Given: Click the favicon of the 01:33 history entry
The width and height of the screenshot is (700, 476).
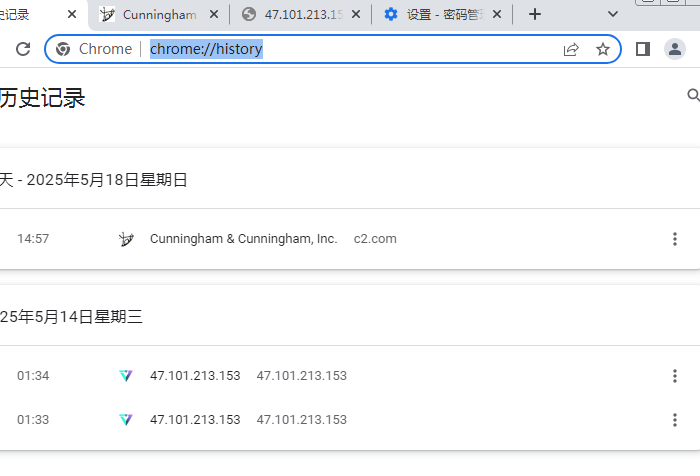Looking at the screenshot, I should pos(126,419).
